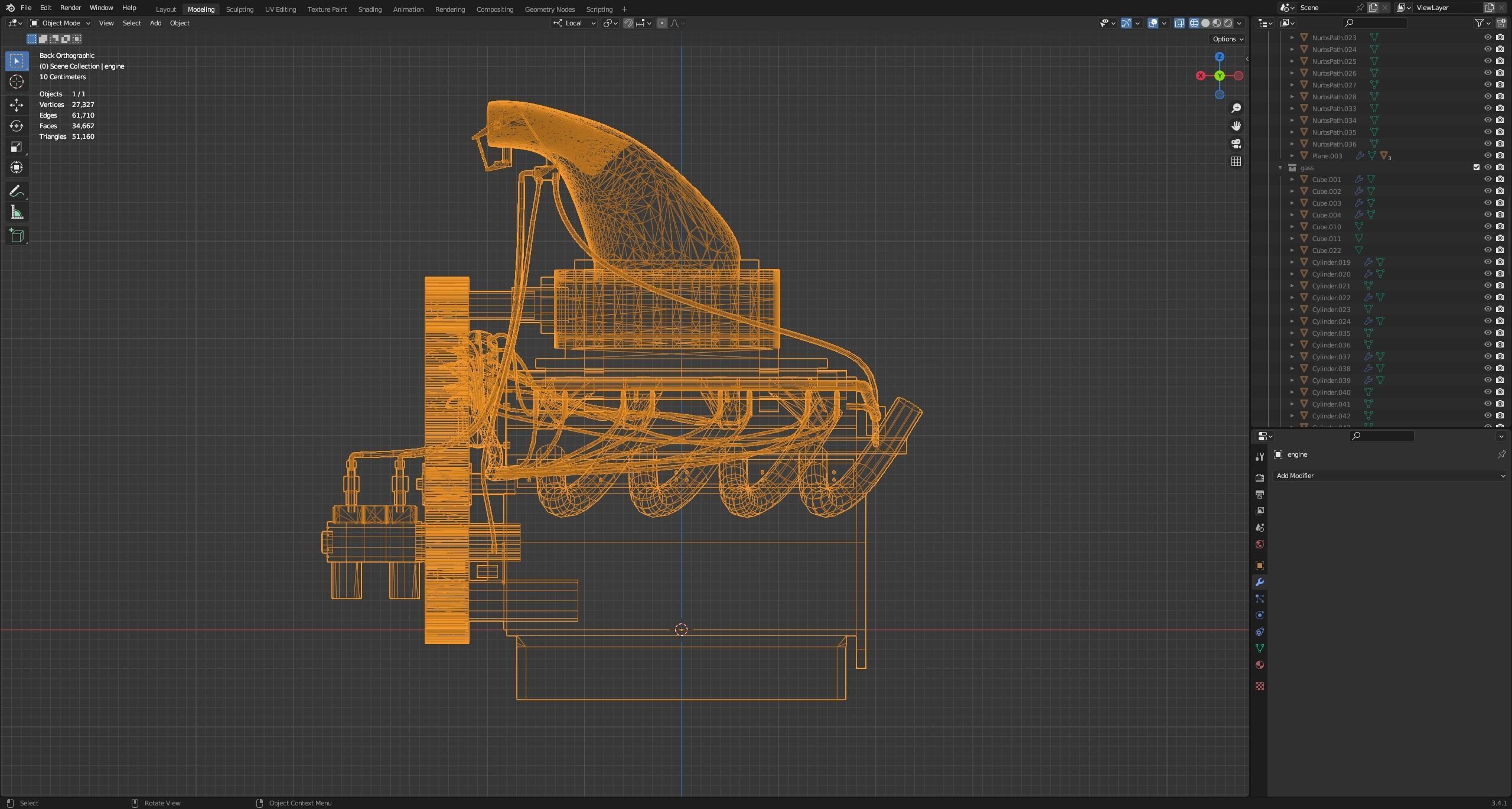Click the pan view hand icon
This screenshot has height=809, width=1512.
coord(1236,126)
